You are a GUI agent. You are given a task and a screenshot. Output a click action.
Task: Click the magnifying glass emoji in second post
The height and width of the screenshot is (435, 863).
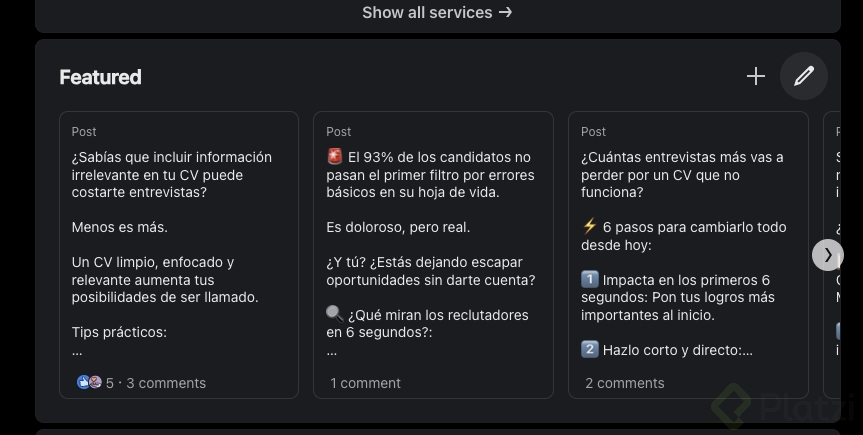click(335, 314)
